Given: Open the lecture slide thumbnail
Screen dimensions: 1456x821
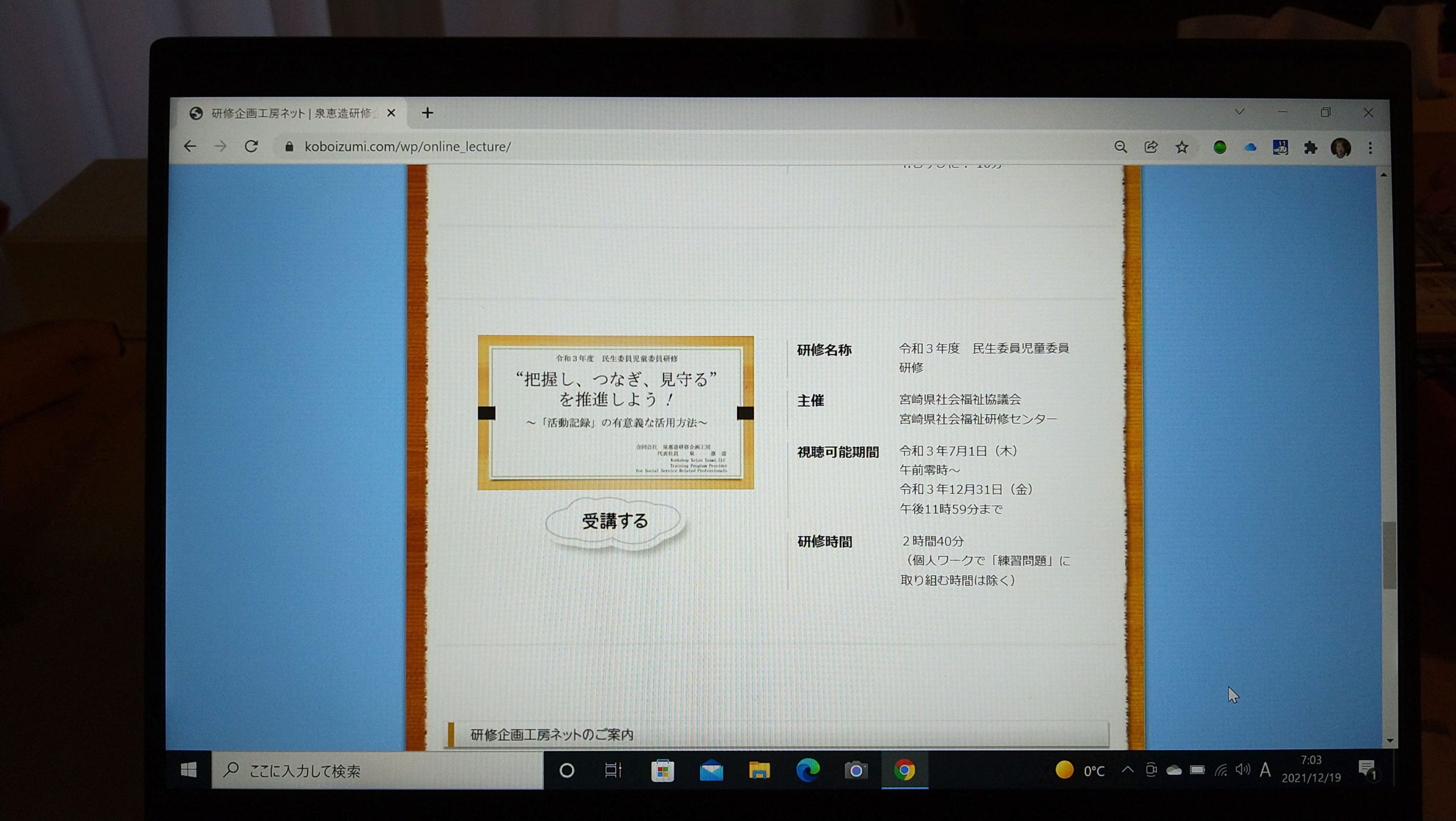Looking at the screenshot, I should click(x=615, y=412).
